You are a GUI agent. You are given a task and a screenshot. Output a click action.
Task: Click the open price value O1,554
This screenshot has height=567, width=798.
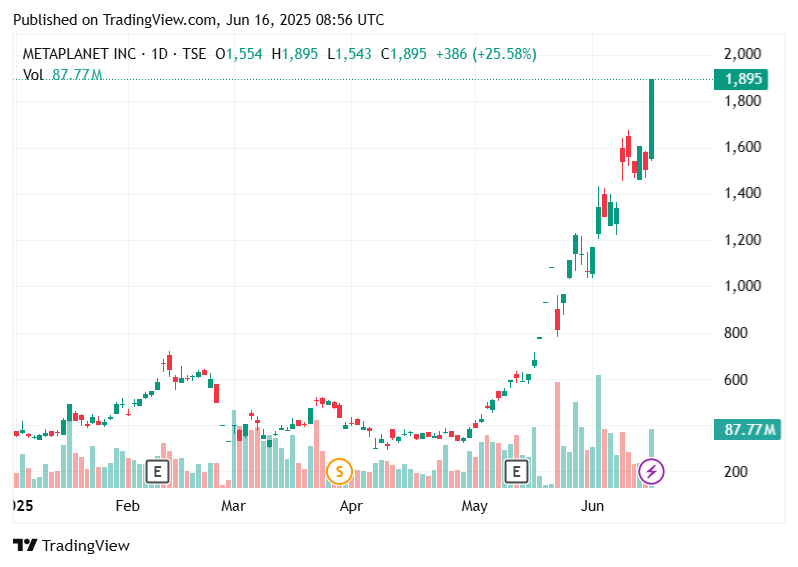pyautogui.click(x=239, y=54)
